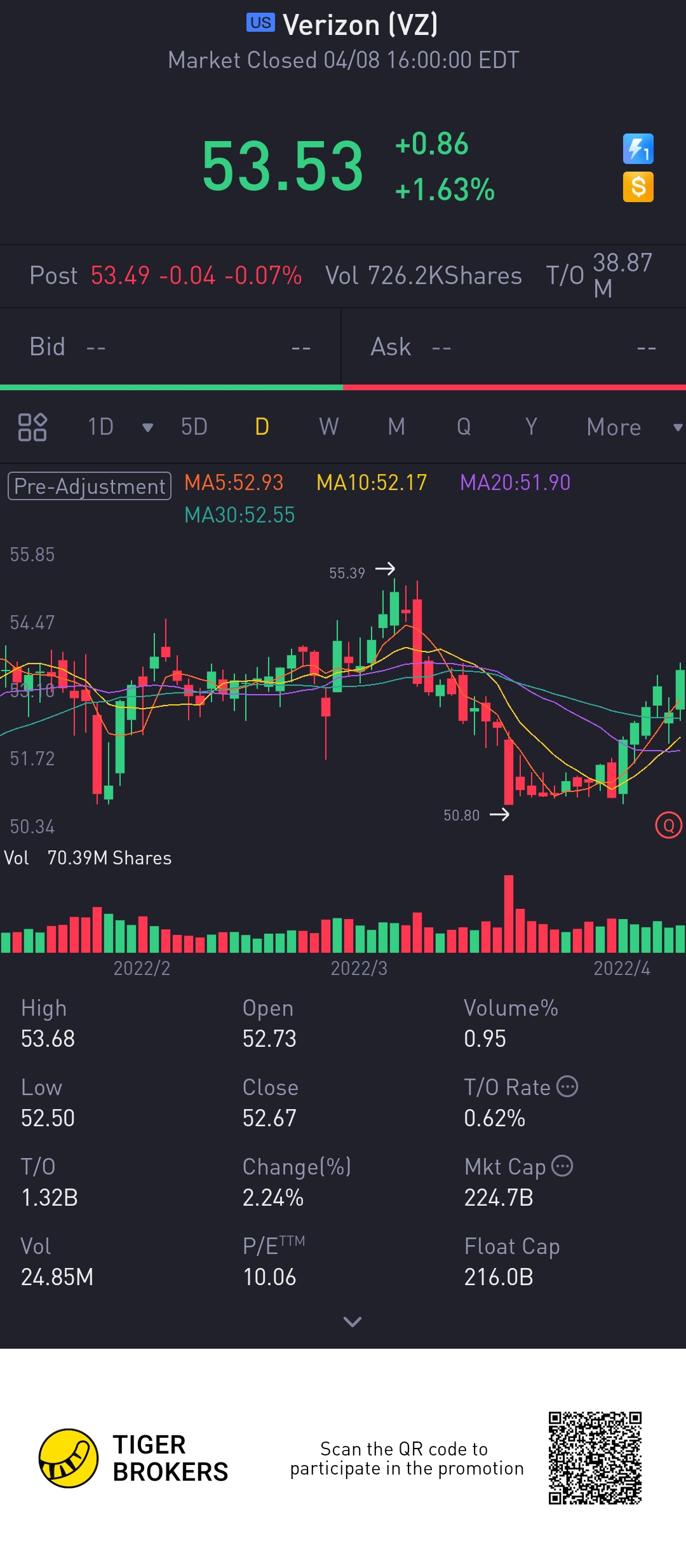Image resolution: width=686 pixels, height=1568 pixels.
Task: Open the T/O Rate info bubble icon
Action: click(567, 1087)
